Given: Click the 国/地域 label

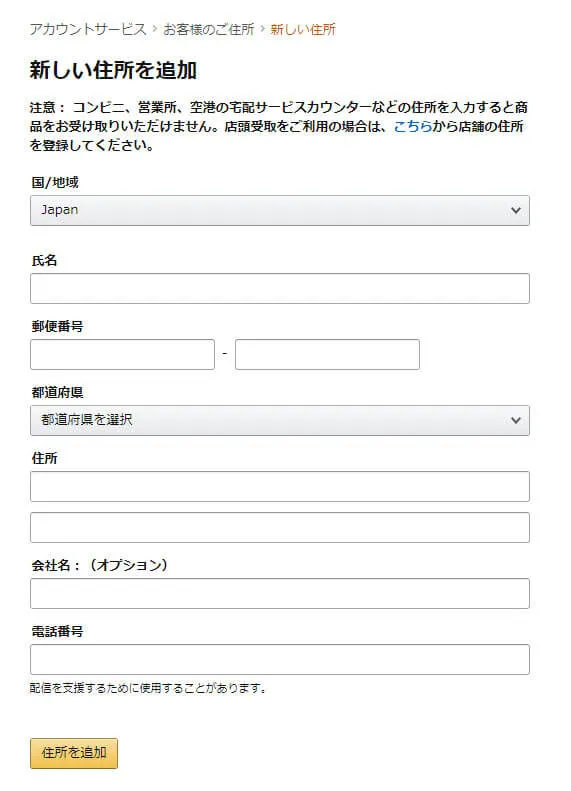Looking at the screenshot, I should click(55, 182).
